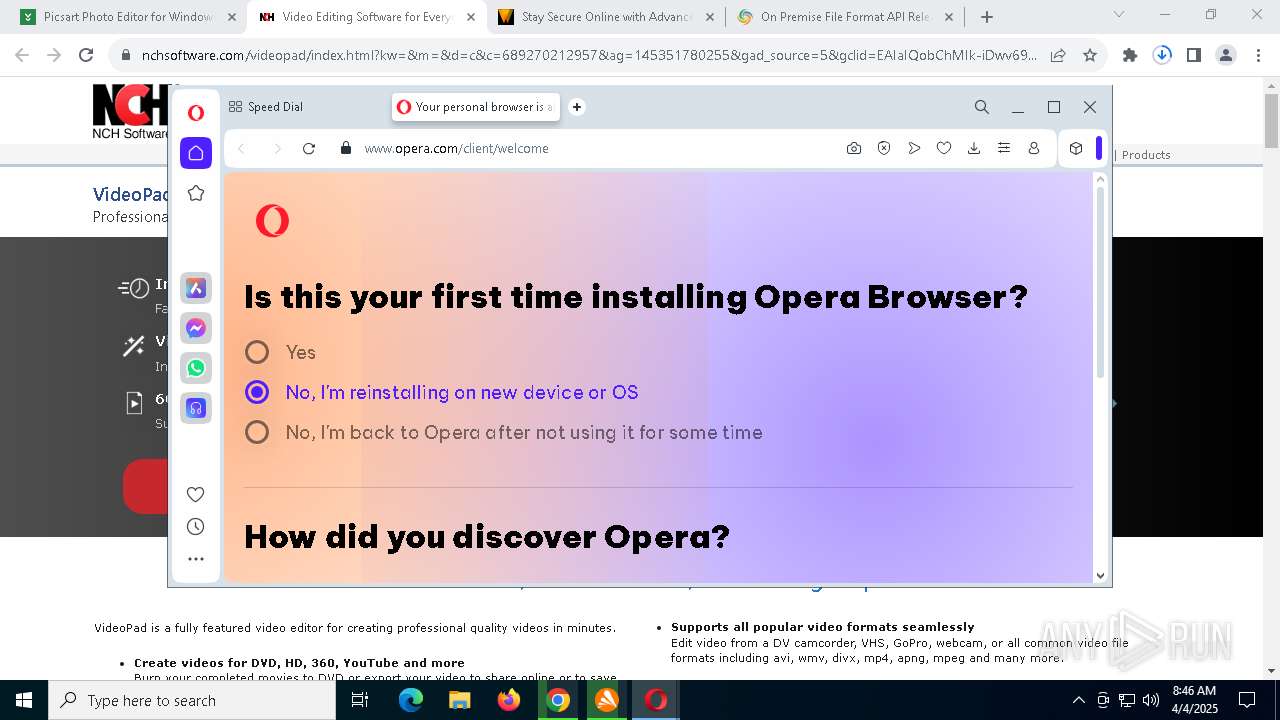
Task: Add the page to bookmarks with the heart icon
Action: coord(944,148)
